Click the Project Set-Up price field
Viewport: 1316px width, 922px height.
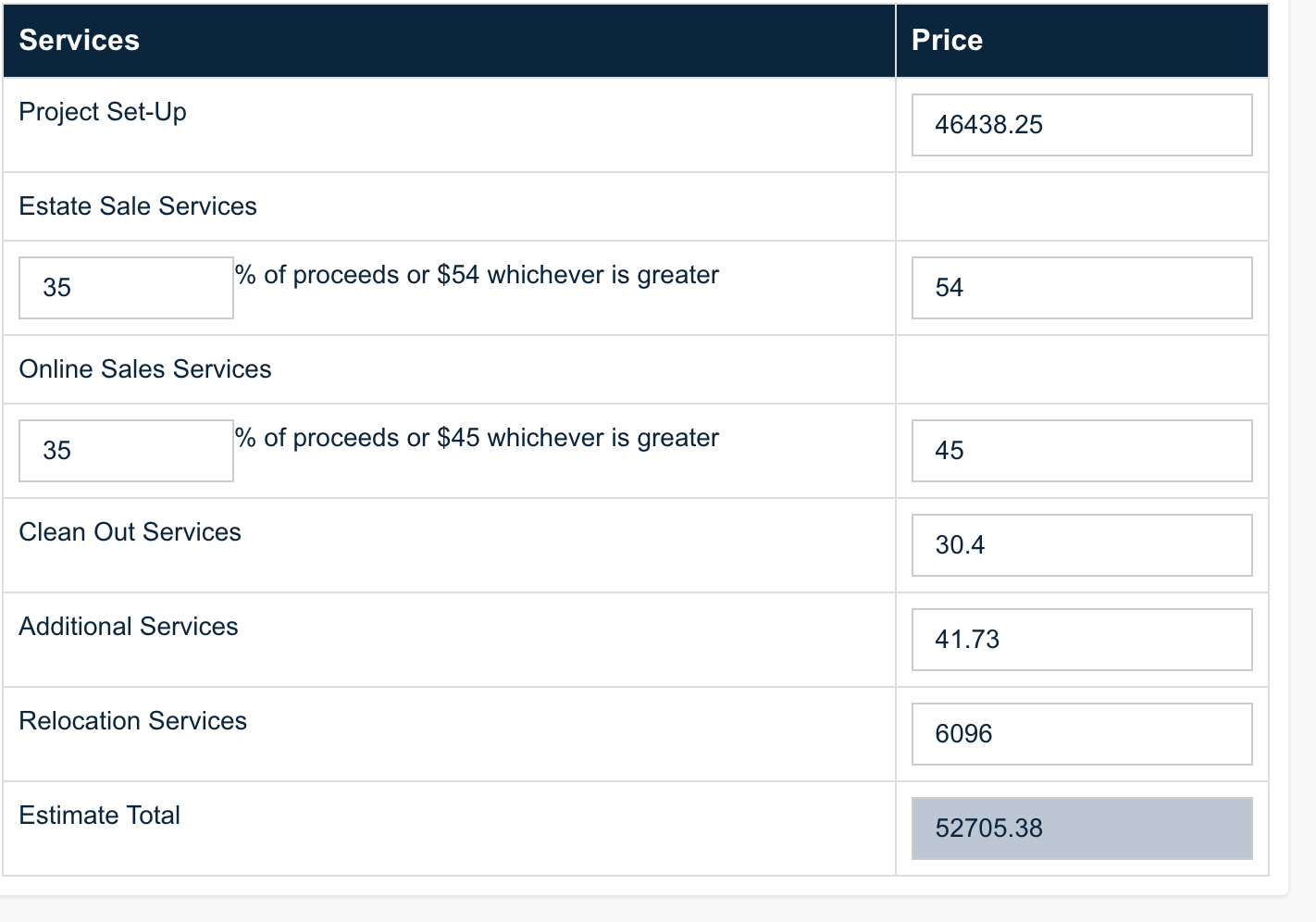click(1081, 125)
